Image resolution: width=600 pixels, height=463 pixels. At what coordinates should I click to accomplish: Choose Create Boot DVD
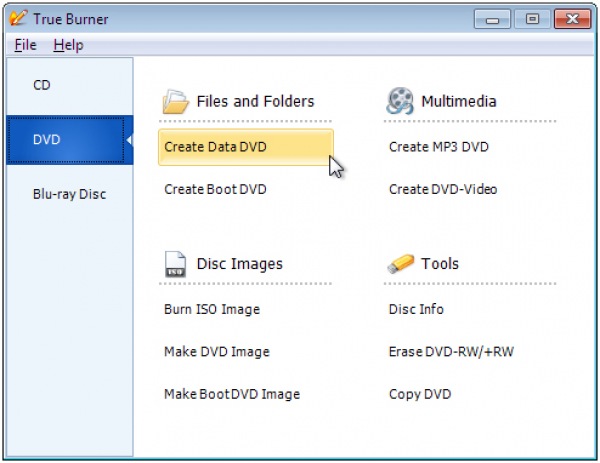(215, 189)
